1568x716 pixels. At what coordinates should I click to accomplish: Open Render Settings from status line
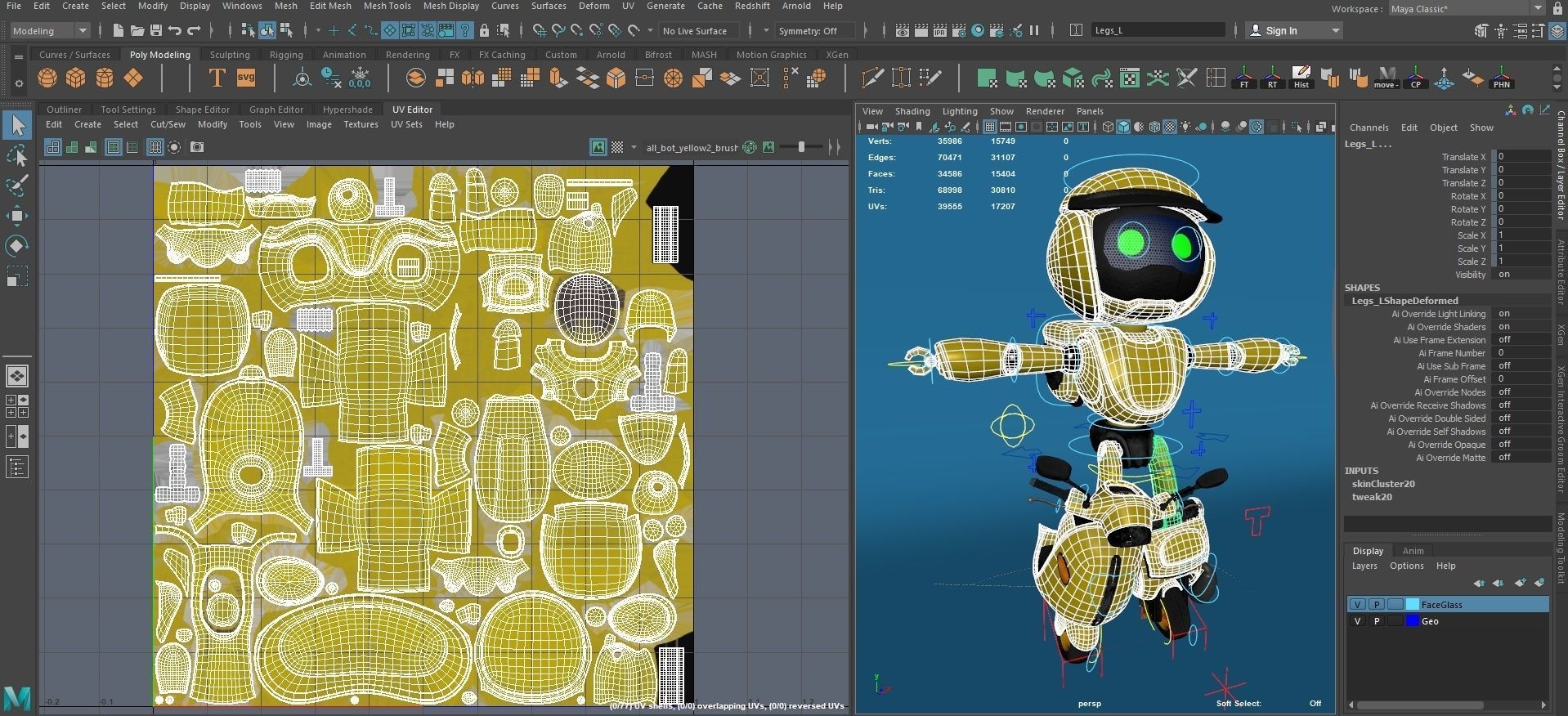pos(958,31)
